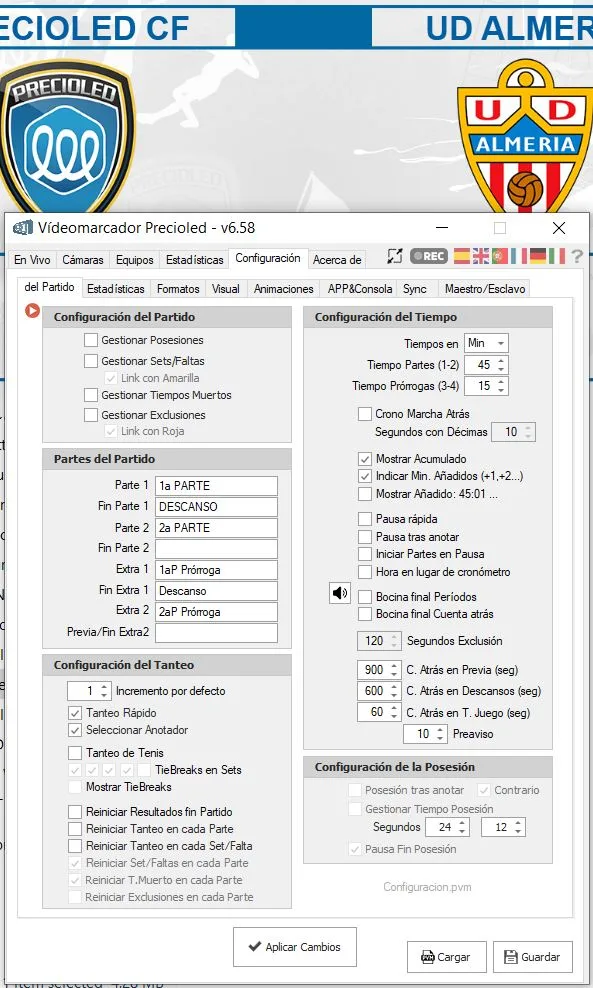Image resolution: width=593 pixels, height=988 pixels.
Task: Click the fullscreen expand arrows icon
Action: [x=394, y=255]
